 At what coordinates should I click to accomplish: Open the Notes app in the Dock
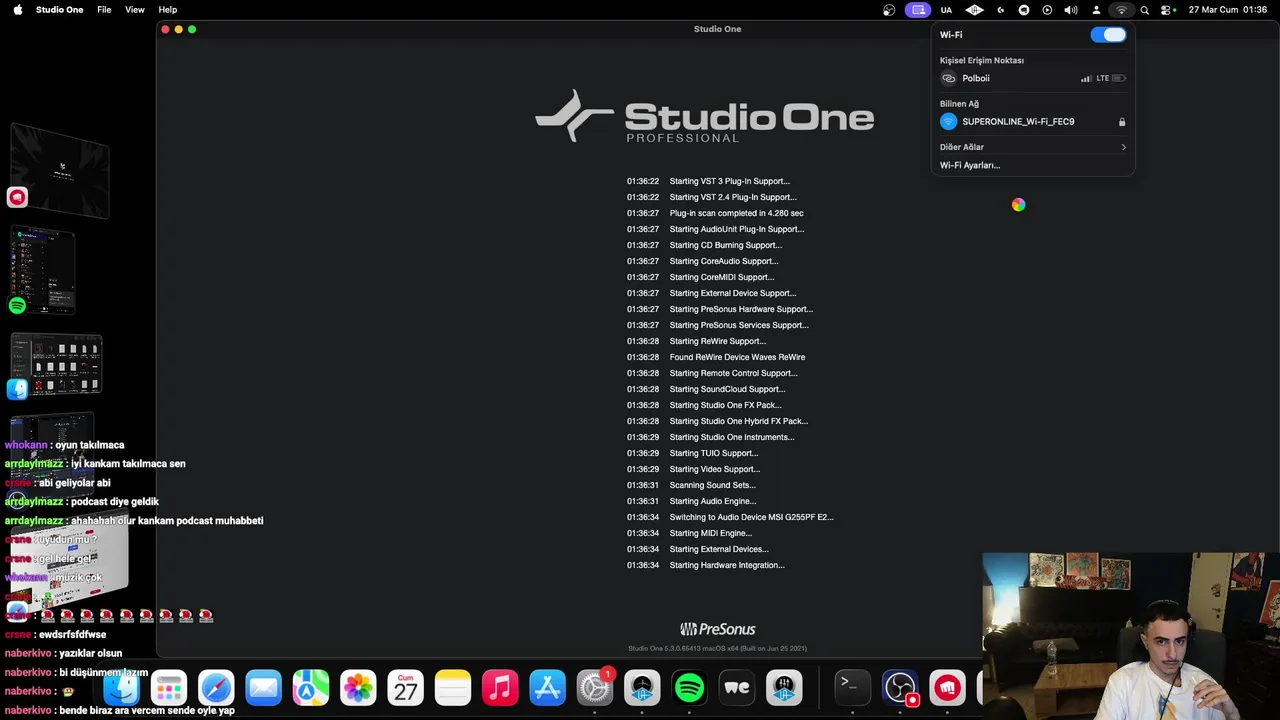coord(453,688)
